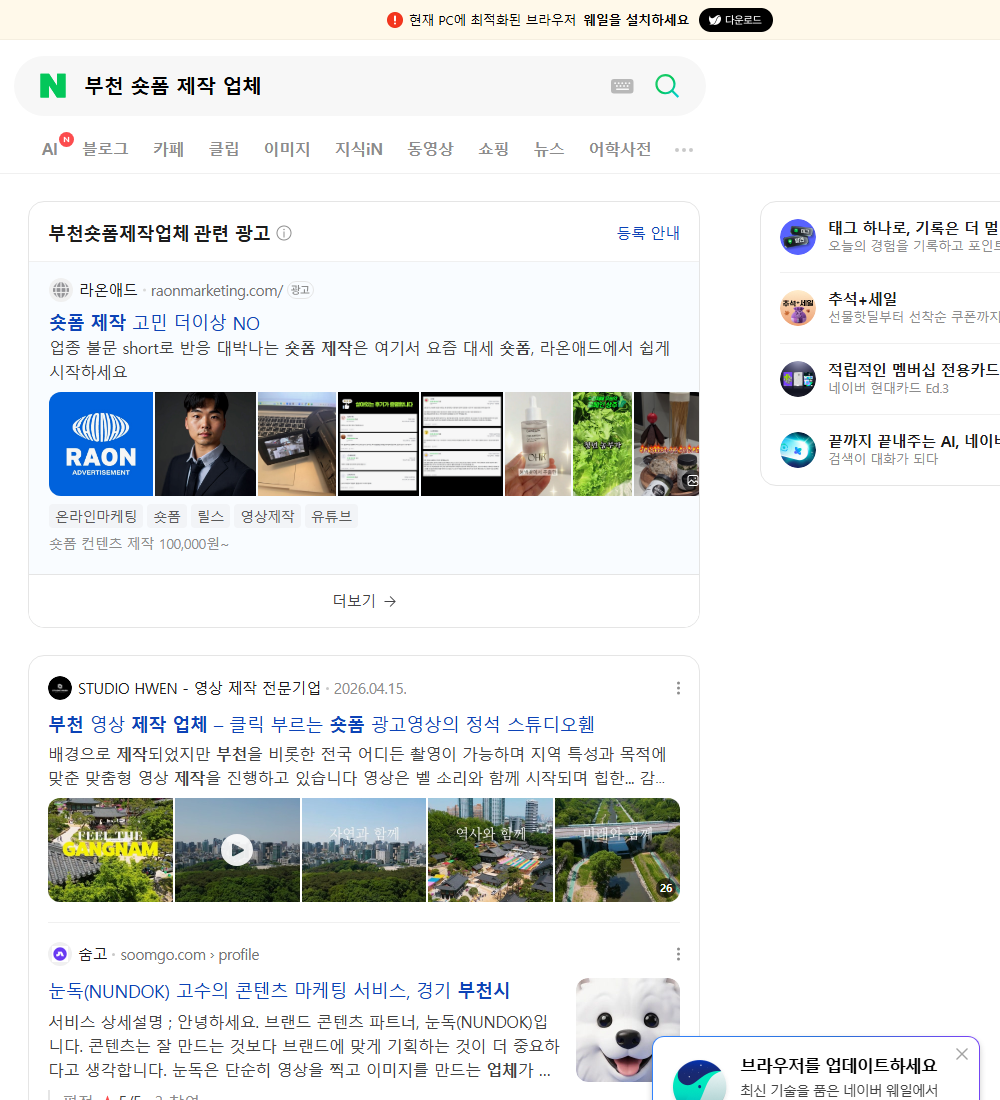Click the 미래와 함께 thumbnail with 26 badge
1000x1100 pixels.
(x=618, y=850)
